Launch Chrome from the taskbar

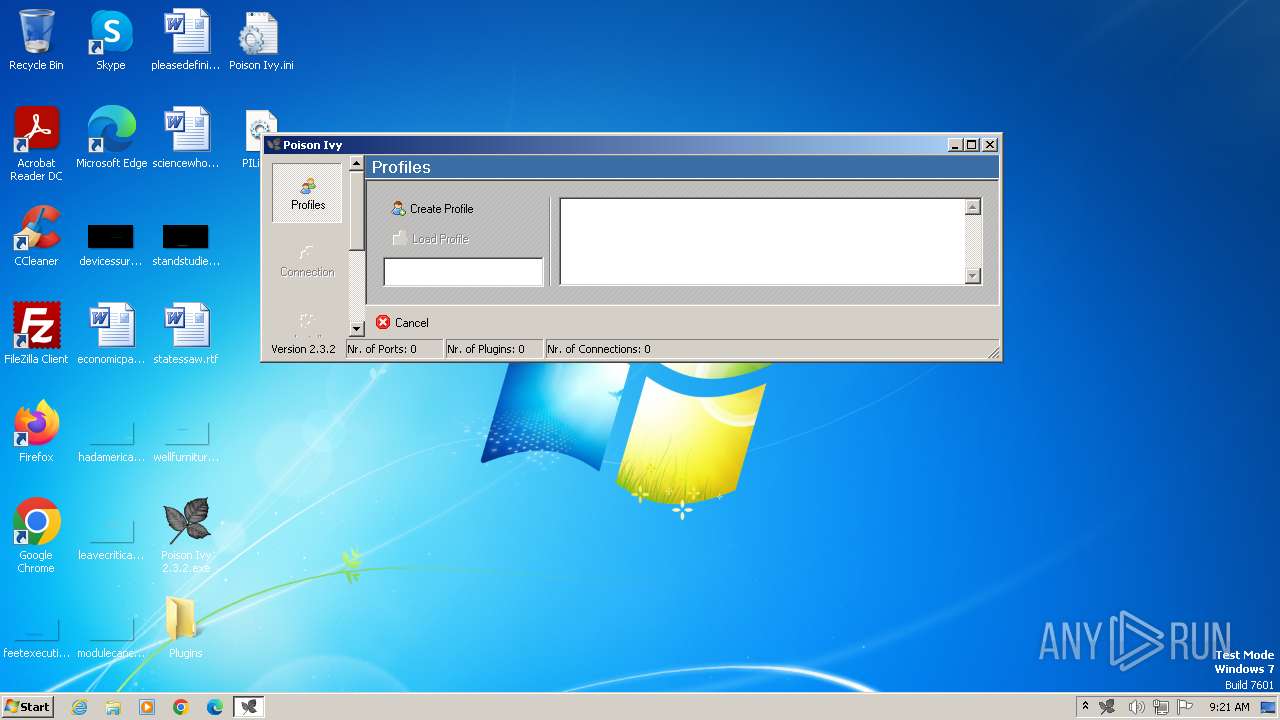click(181, 707)
